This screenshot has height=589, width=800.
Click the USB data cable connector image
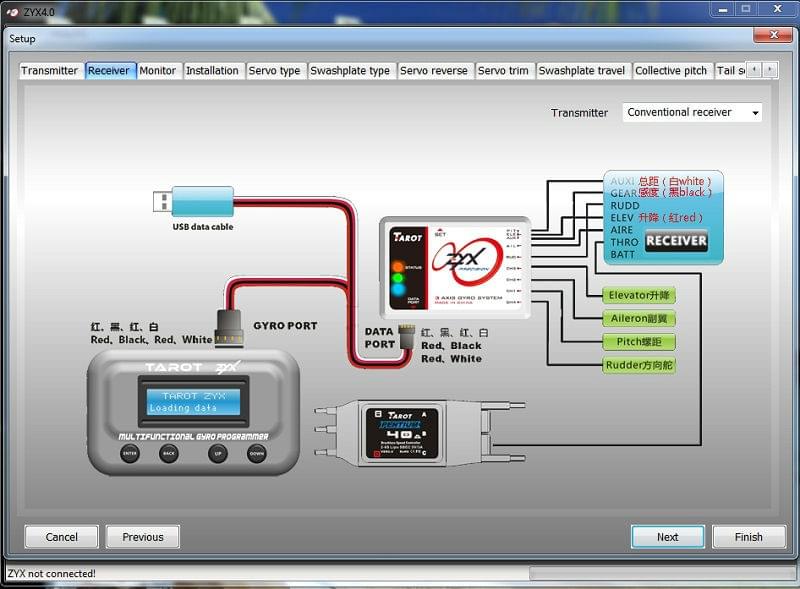pyautogui.click(x=193, y=201)
